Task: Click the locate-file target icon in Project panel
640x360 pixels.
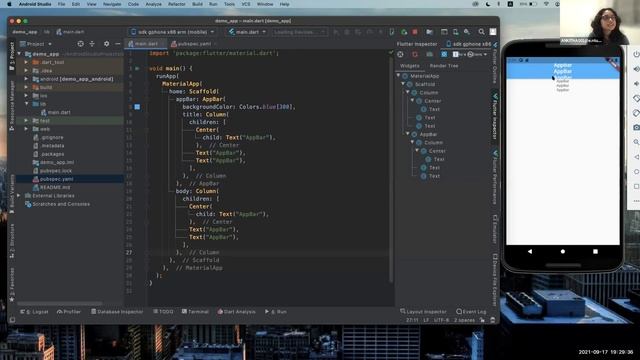Action: [x=80, y=44]
